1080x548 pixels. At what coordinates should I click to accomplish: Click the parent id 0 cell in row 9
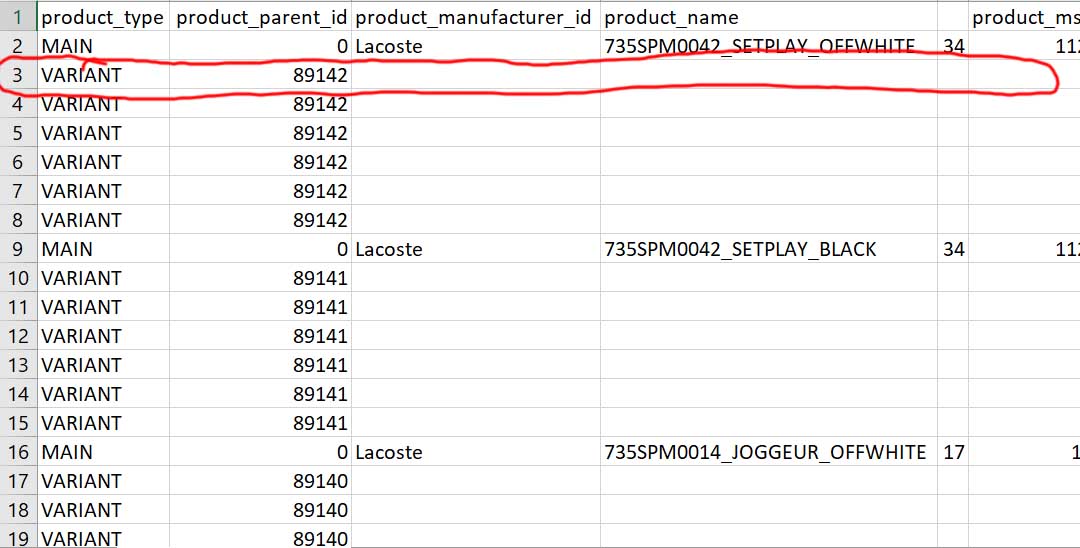tap(260, 249)
